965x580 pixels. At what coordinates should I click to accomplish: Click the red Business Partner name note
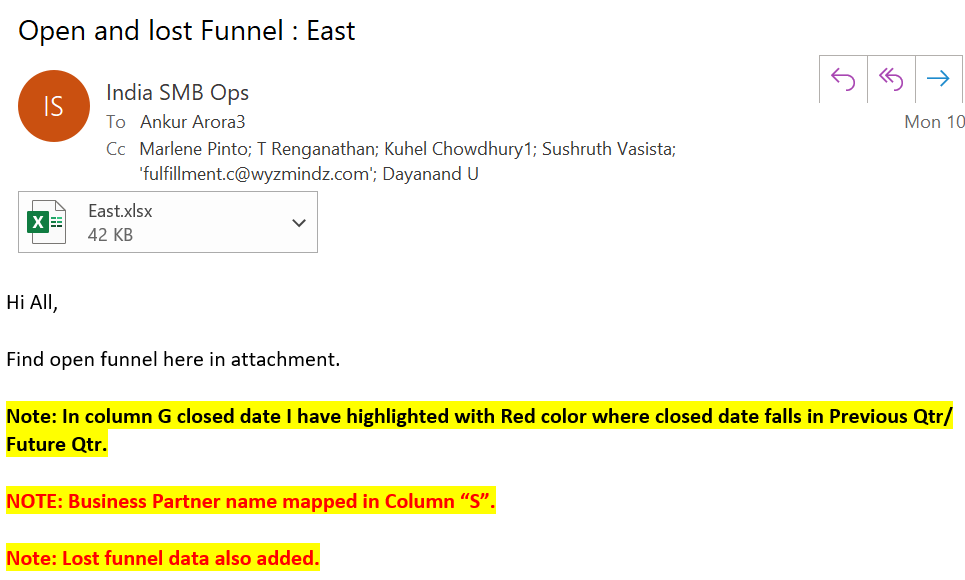[x=250, y=502]
